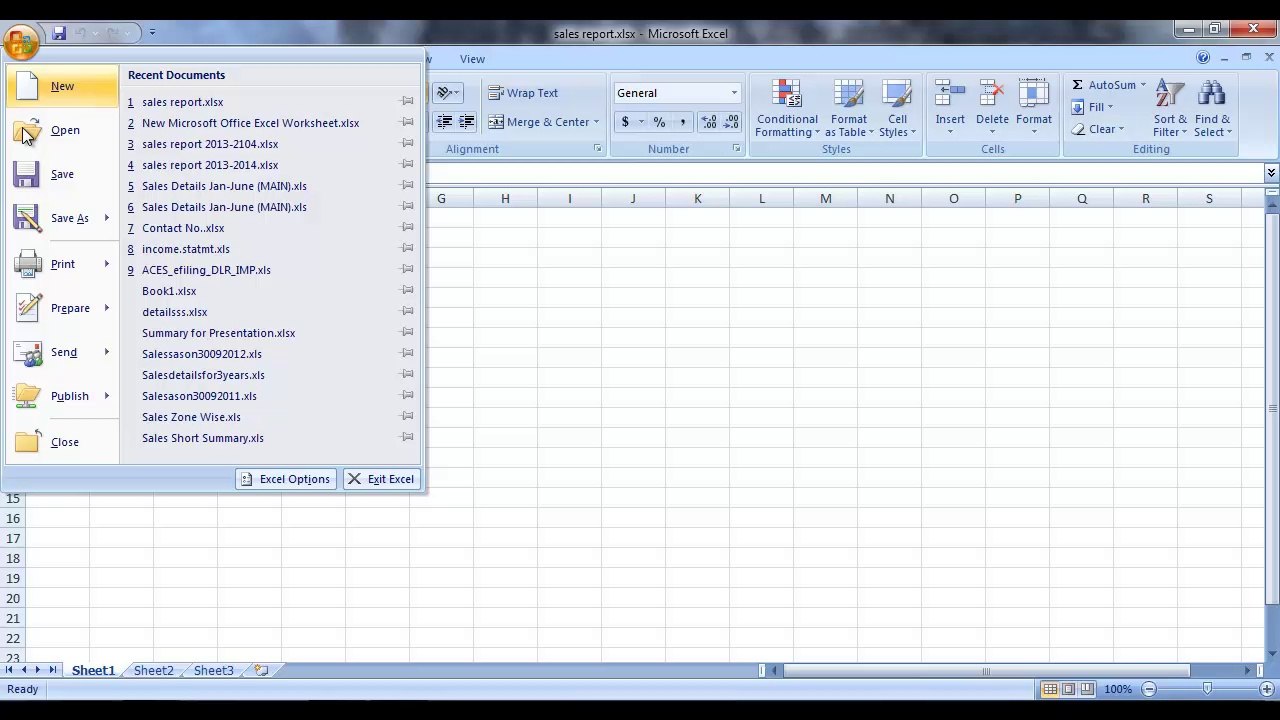Screen dimensions: 1280x720
Task: Open the Merge & Center dropdown arrow
Action: (596, 122)
